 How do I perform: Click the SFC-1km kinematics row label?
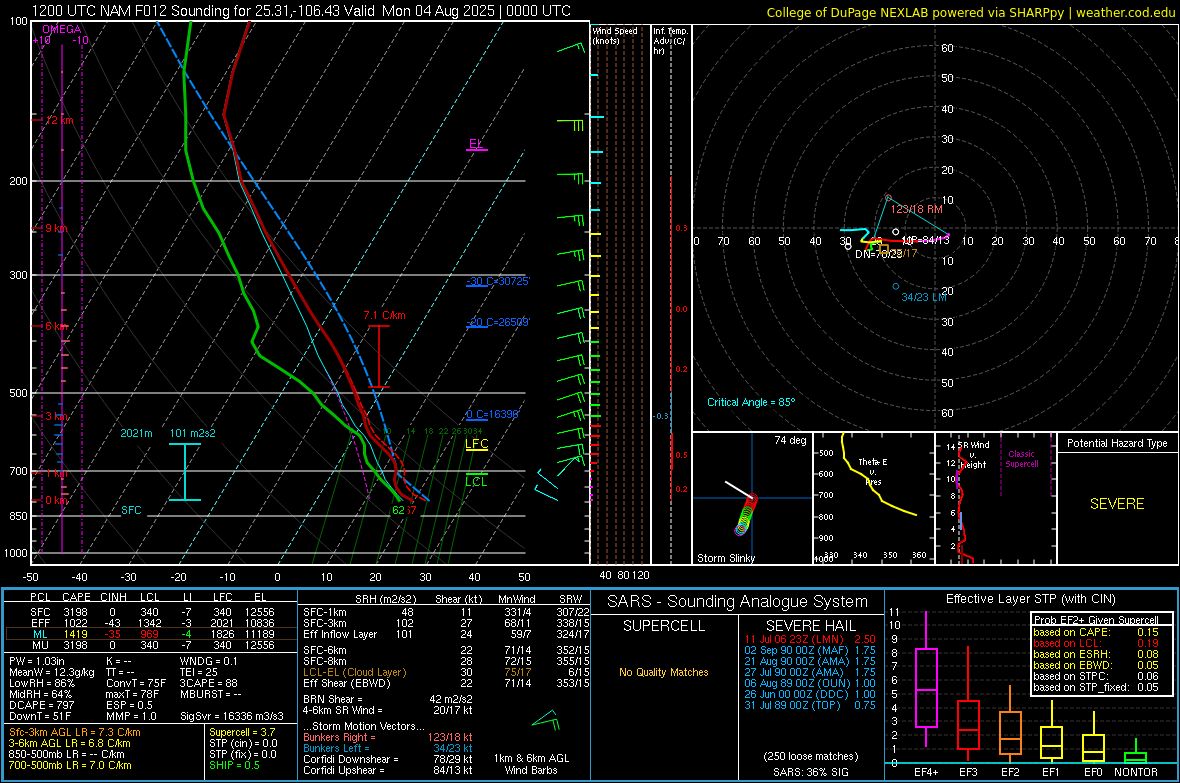pyautogui.click(x=325, y=613)
